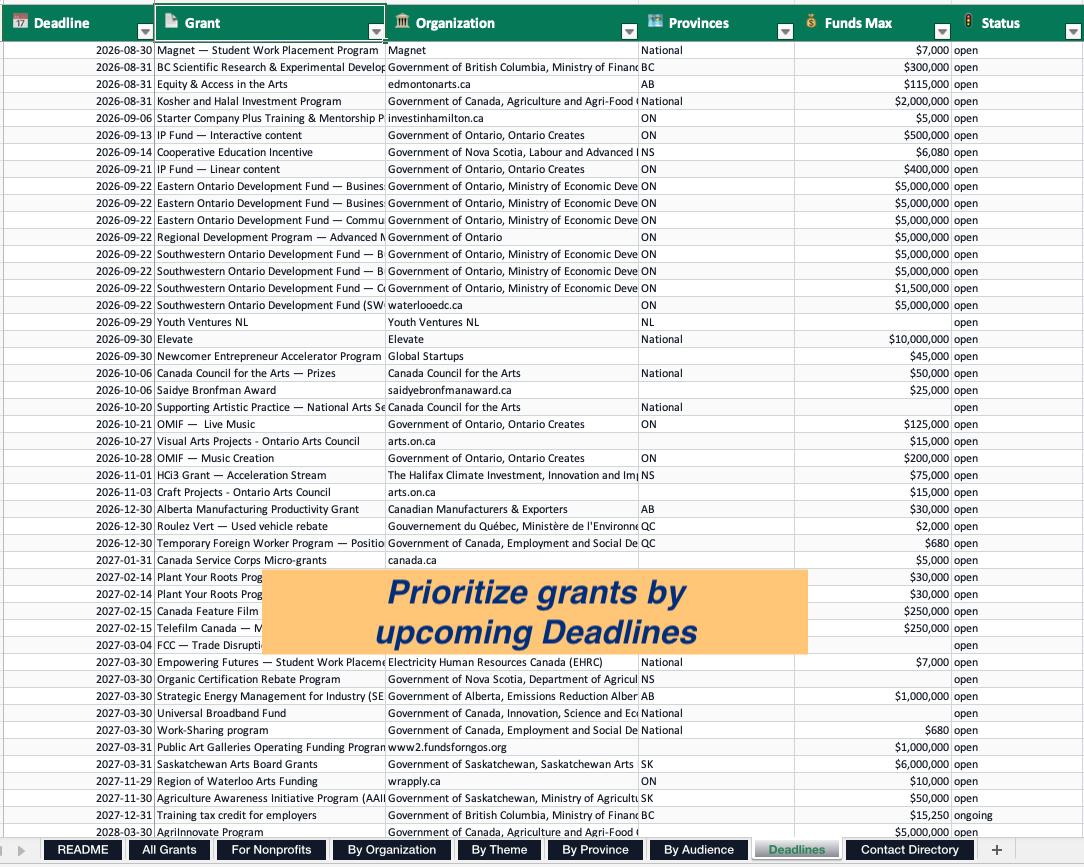This screenshot has width=1084, height=867.
Task: Click the map icon beside Provinces header
Action: click(655, 21)
